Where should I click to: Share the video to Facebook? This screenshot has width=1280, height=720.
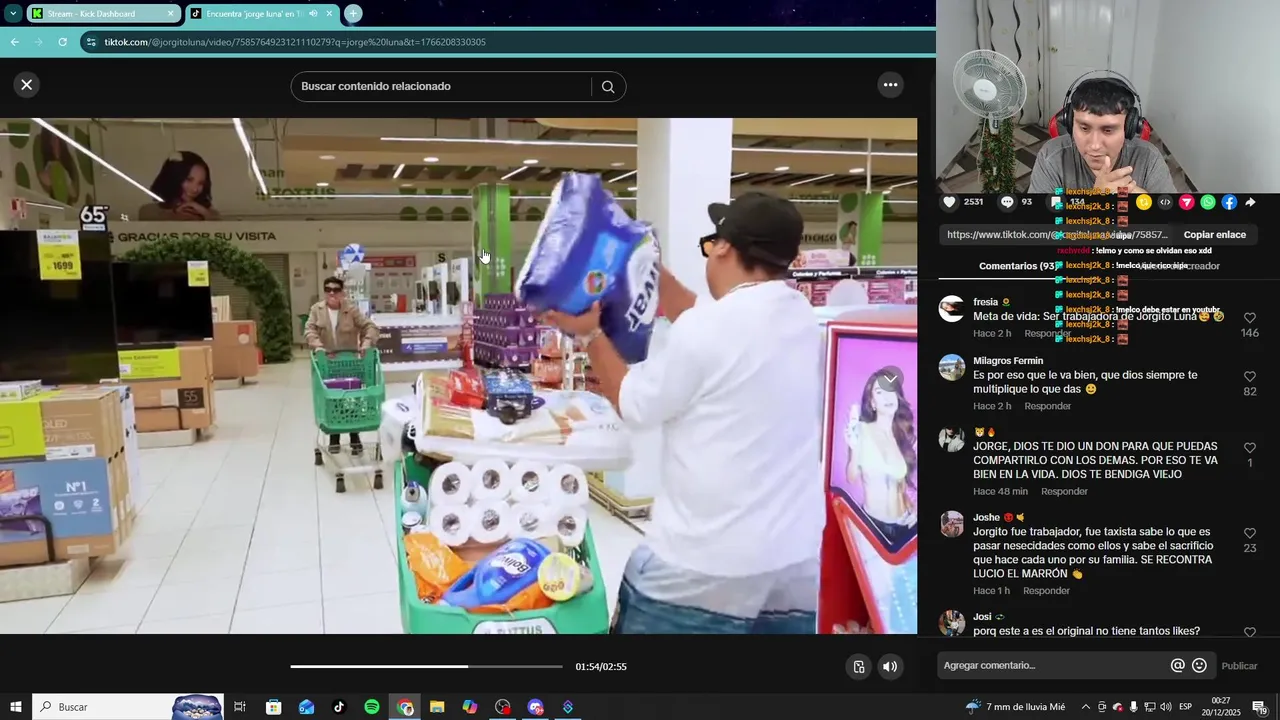click(1229, 202)
